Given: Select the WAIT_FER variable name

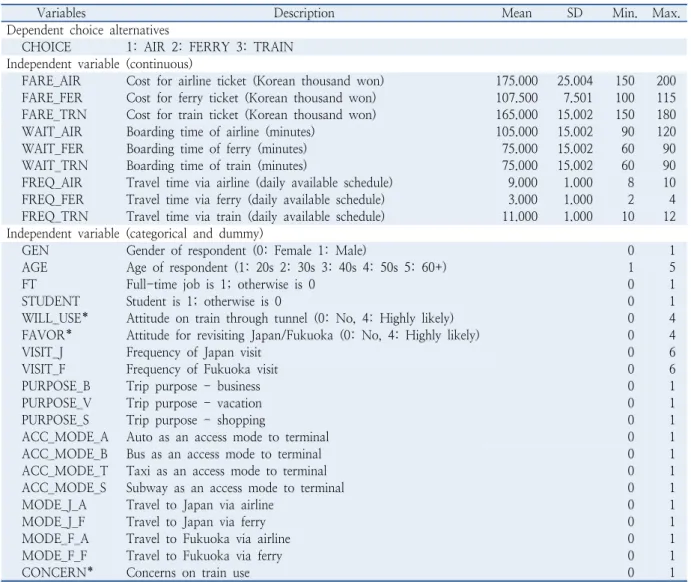Looking at the screenshot, I should coord(52,149).
